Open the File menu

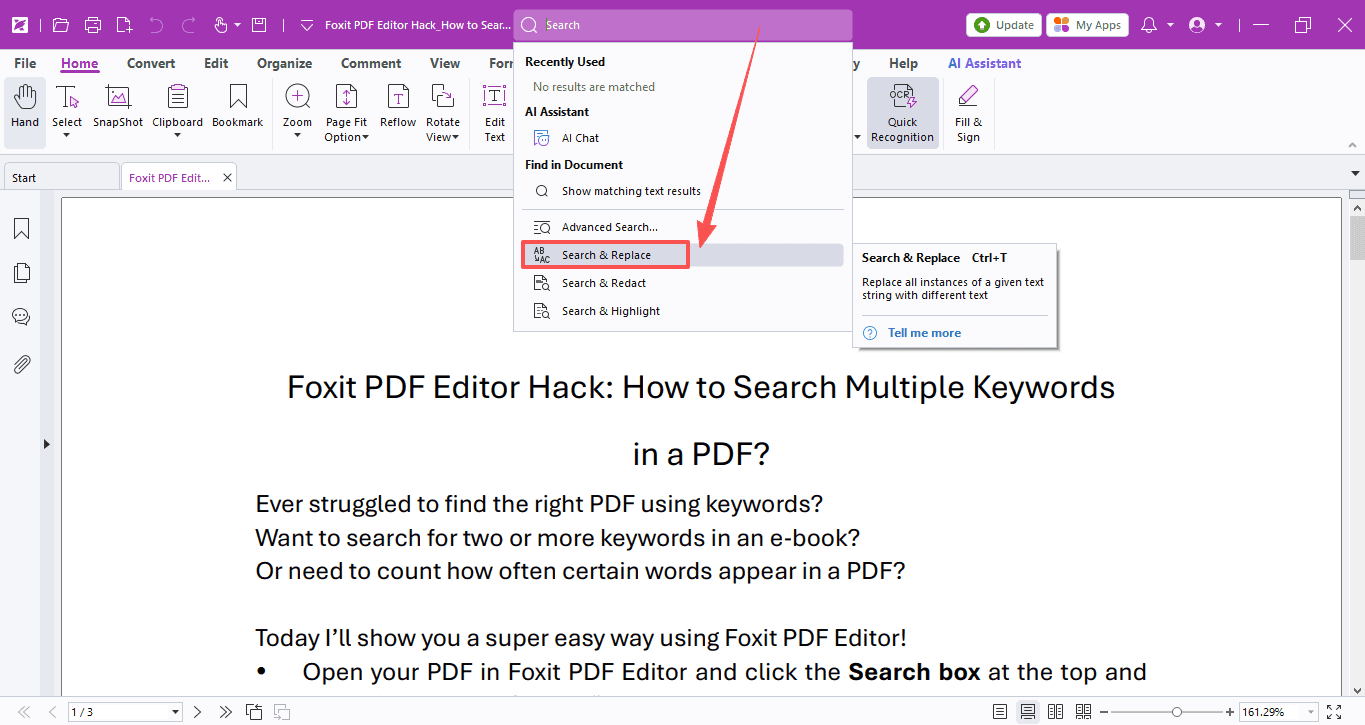click(x=25, y=63)
